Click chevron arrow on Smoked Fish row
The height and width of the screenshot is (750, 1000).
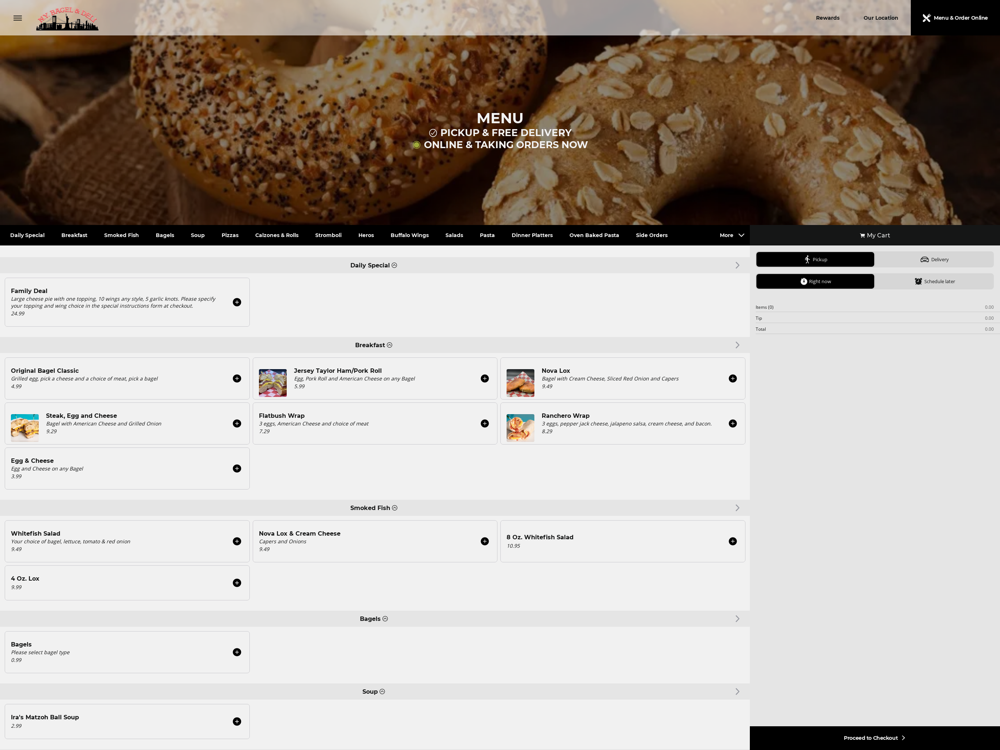coord(737,508)
